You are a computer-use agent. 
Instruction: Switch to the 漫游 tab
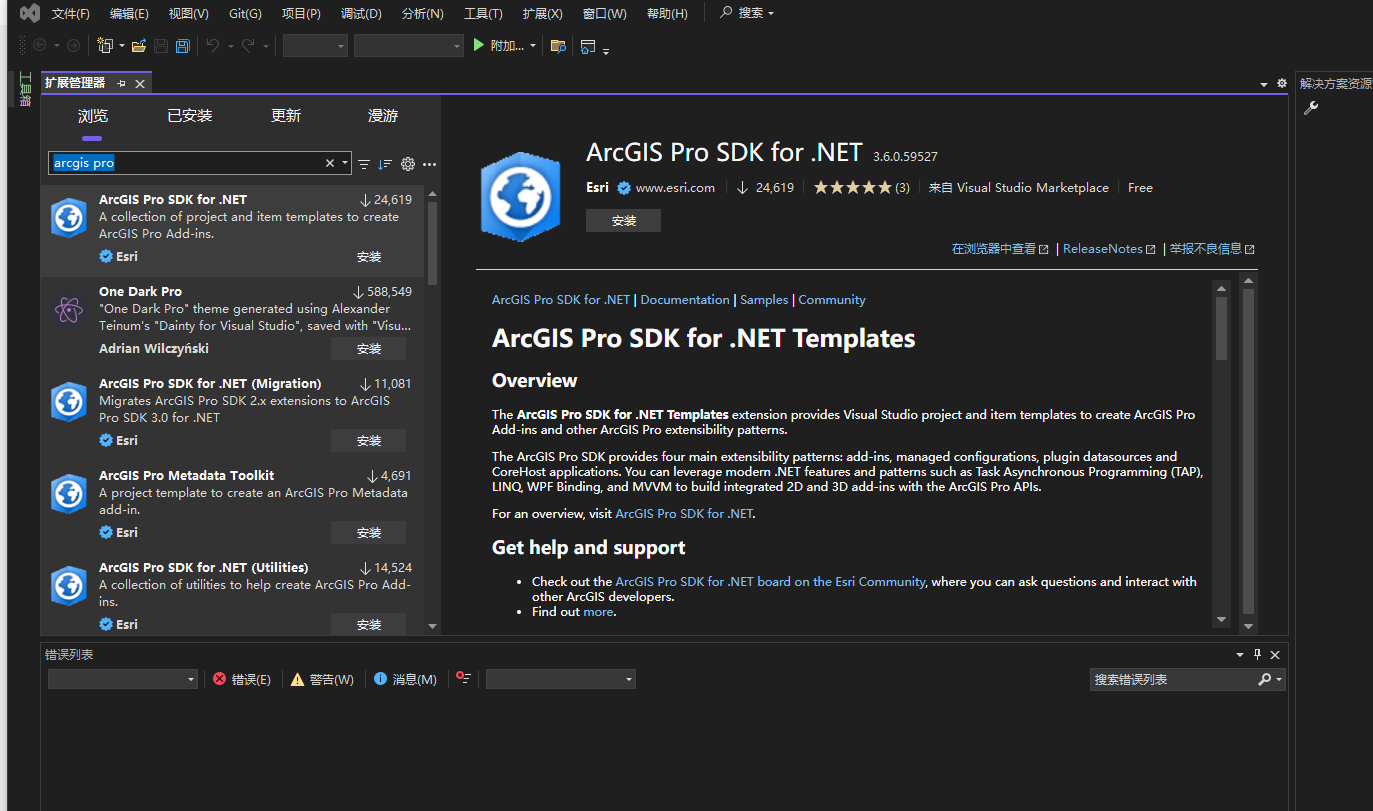383,116
